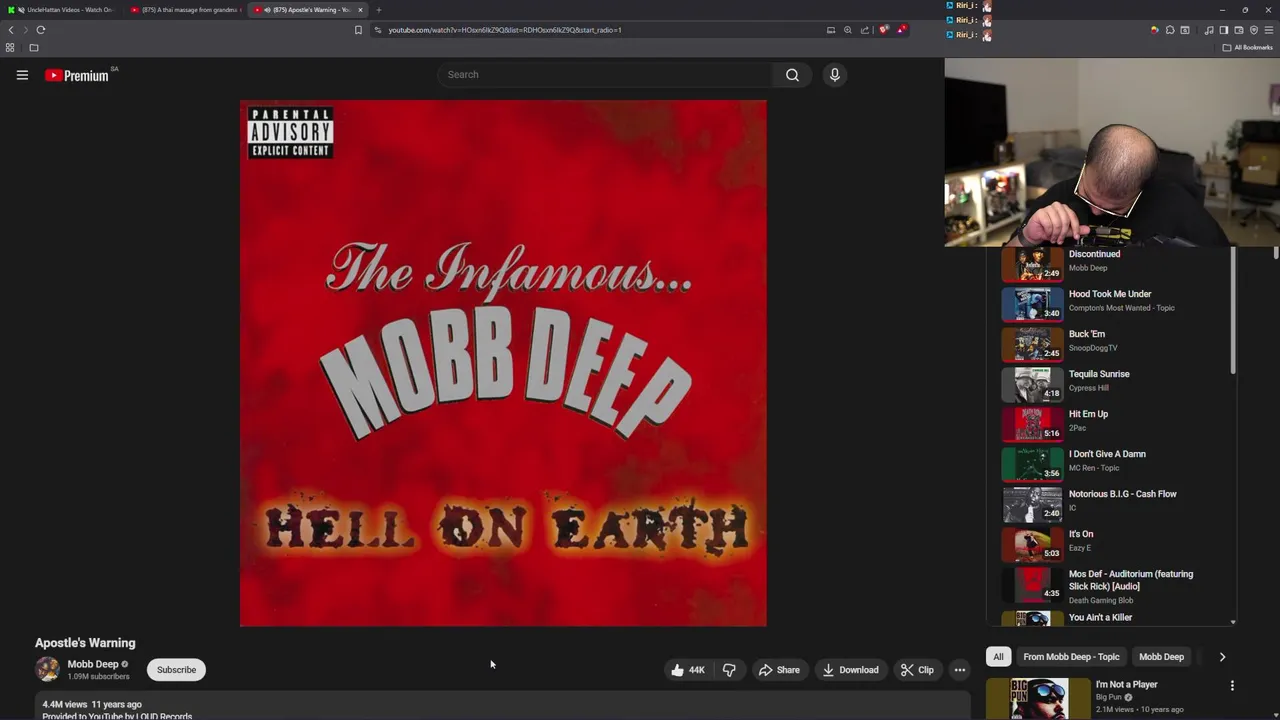Switch to UncleHattan Videos tab
Screen dimensions: 1280x720
pos(62,10)
